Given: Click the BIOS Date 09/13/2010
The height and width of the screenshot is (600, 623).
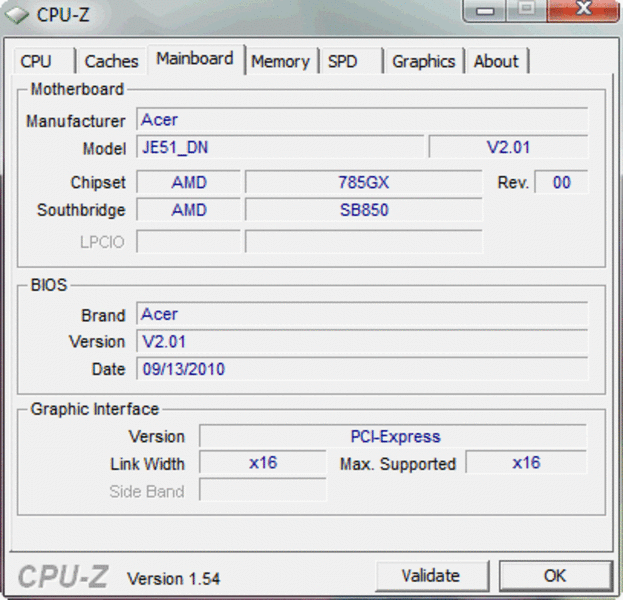Looking at the screenshot, I should tap(362, 368).
